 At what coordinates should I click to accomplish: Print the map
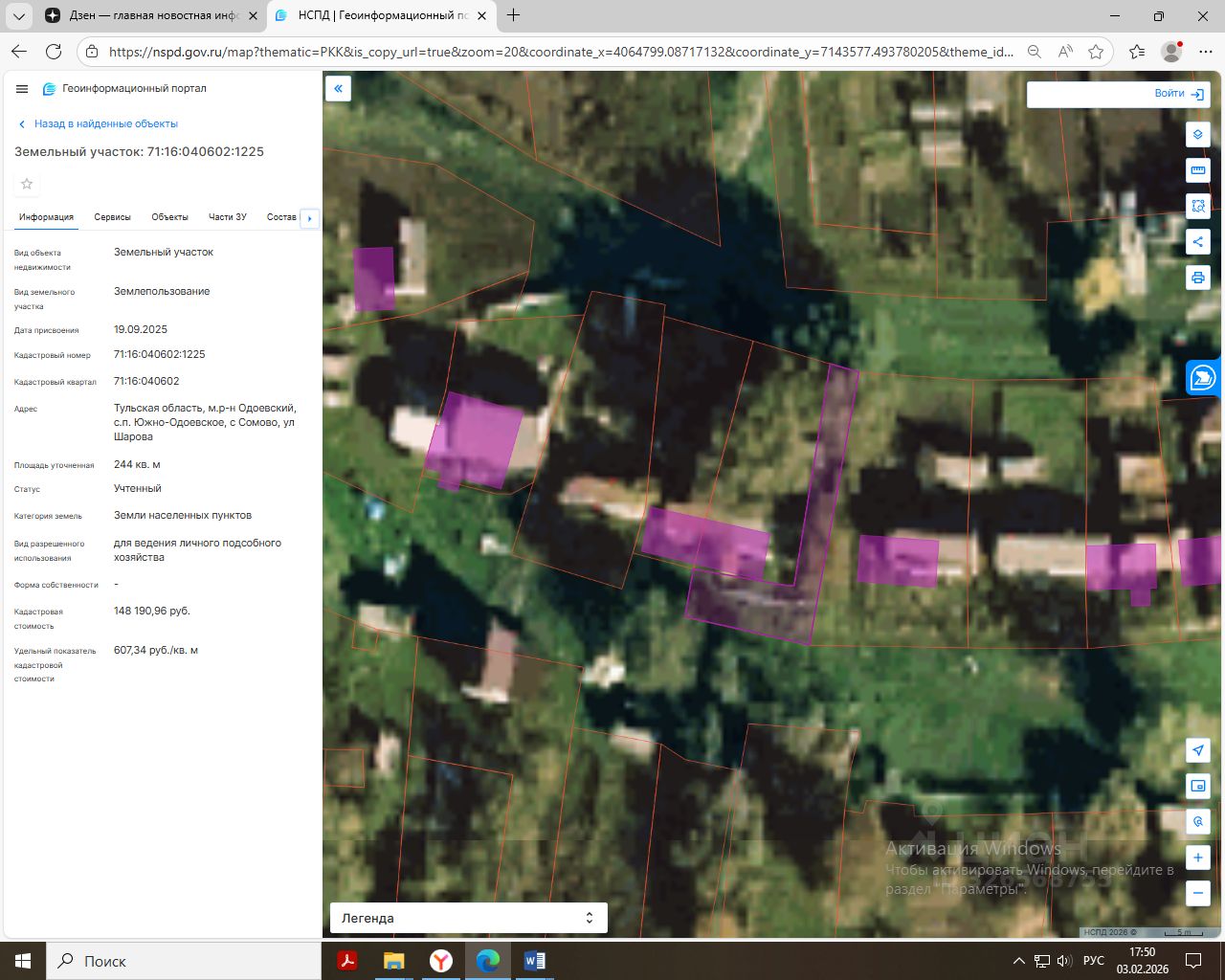1198,278
